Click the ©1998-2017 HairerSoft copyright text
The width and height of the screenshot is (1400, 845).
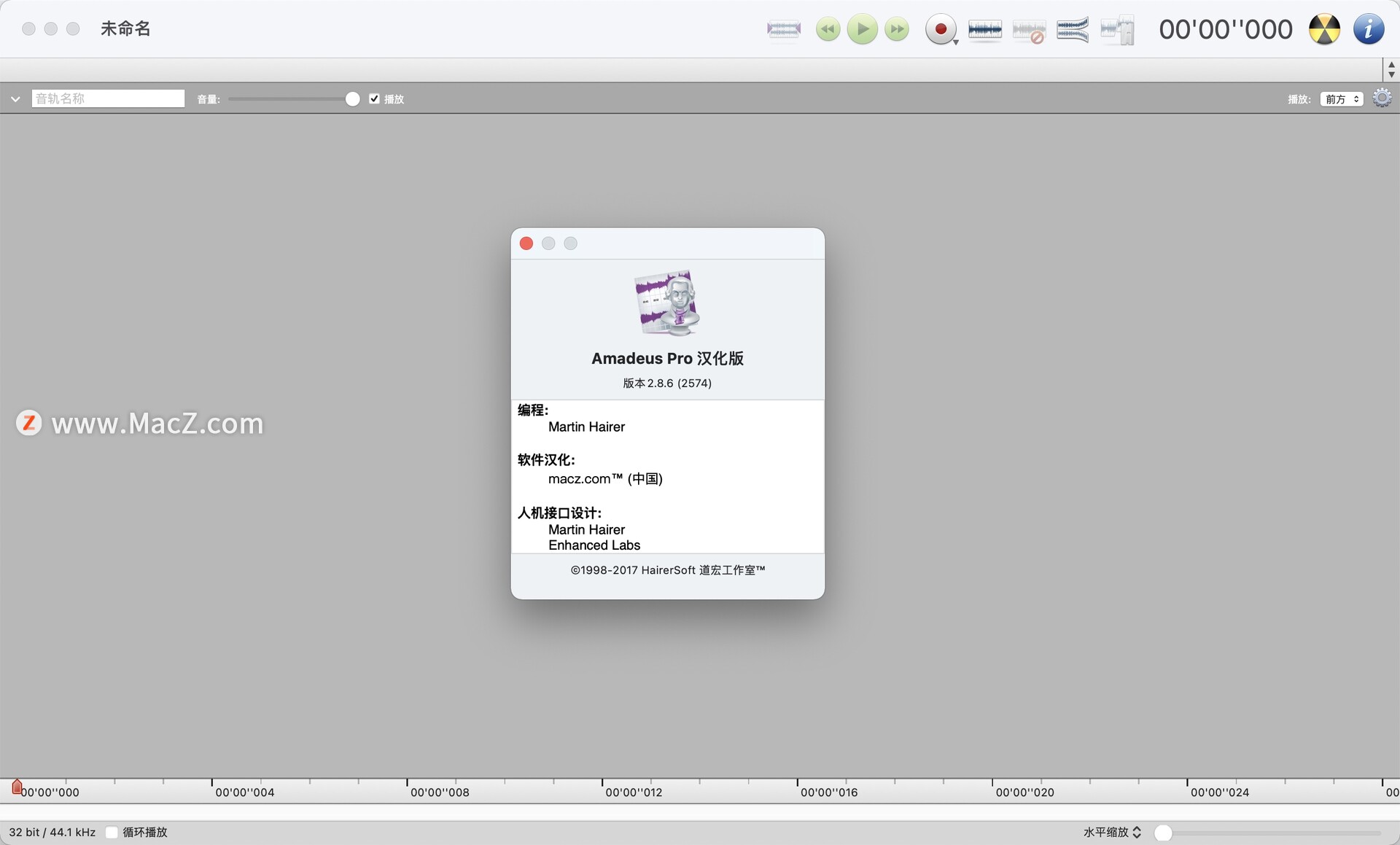667,570
